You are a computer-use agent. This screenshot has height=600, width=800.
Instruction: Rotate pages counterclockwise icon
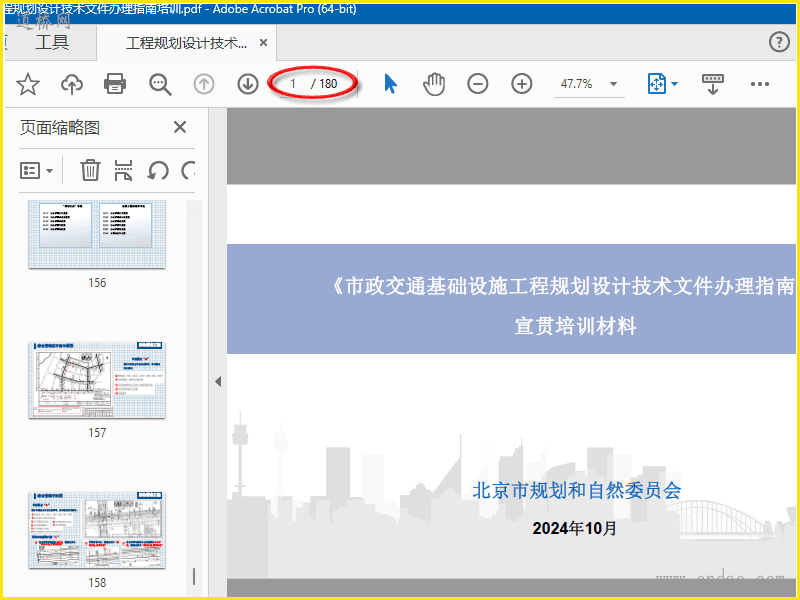[x=158, y=170]
